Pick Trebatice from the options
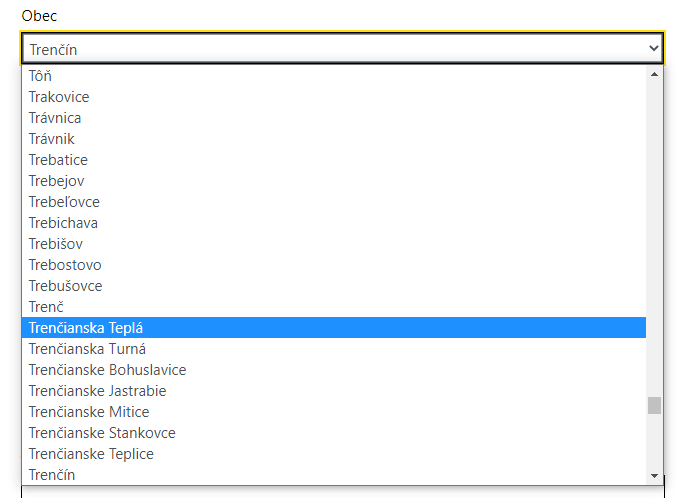 [334, 160]
